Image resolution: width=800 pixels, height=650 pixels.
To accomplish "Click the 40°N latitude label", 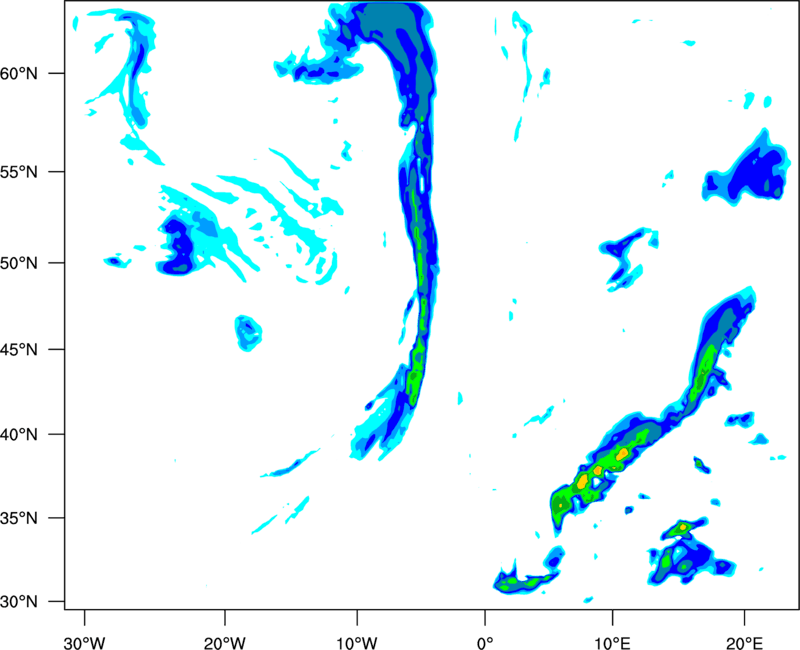I will tap(19, 434).
